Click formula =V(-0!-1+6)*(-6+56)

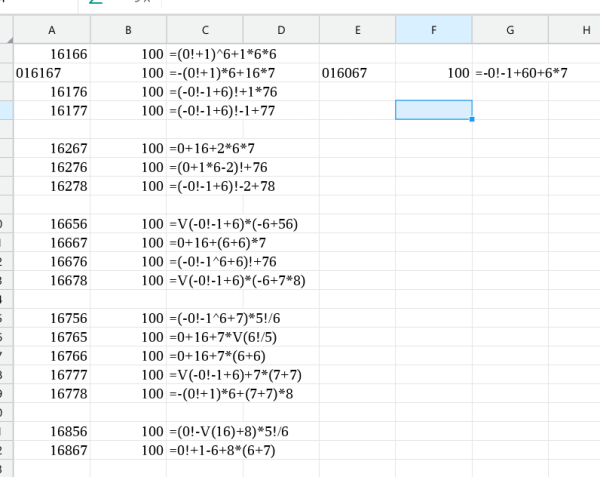point(233,224)
